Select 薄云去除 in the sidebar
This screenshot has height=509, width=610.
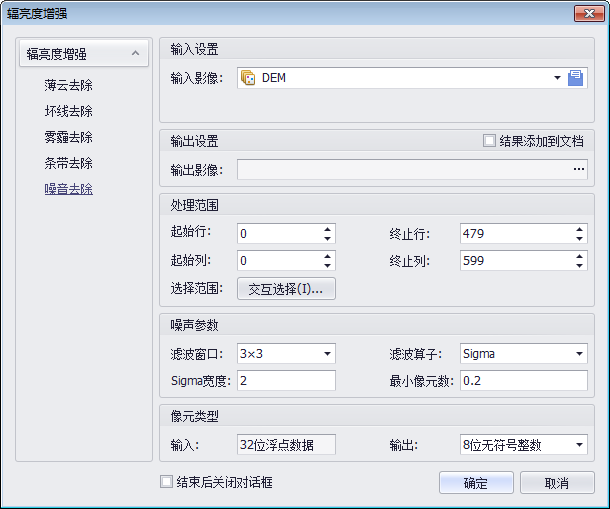69,85
